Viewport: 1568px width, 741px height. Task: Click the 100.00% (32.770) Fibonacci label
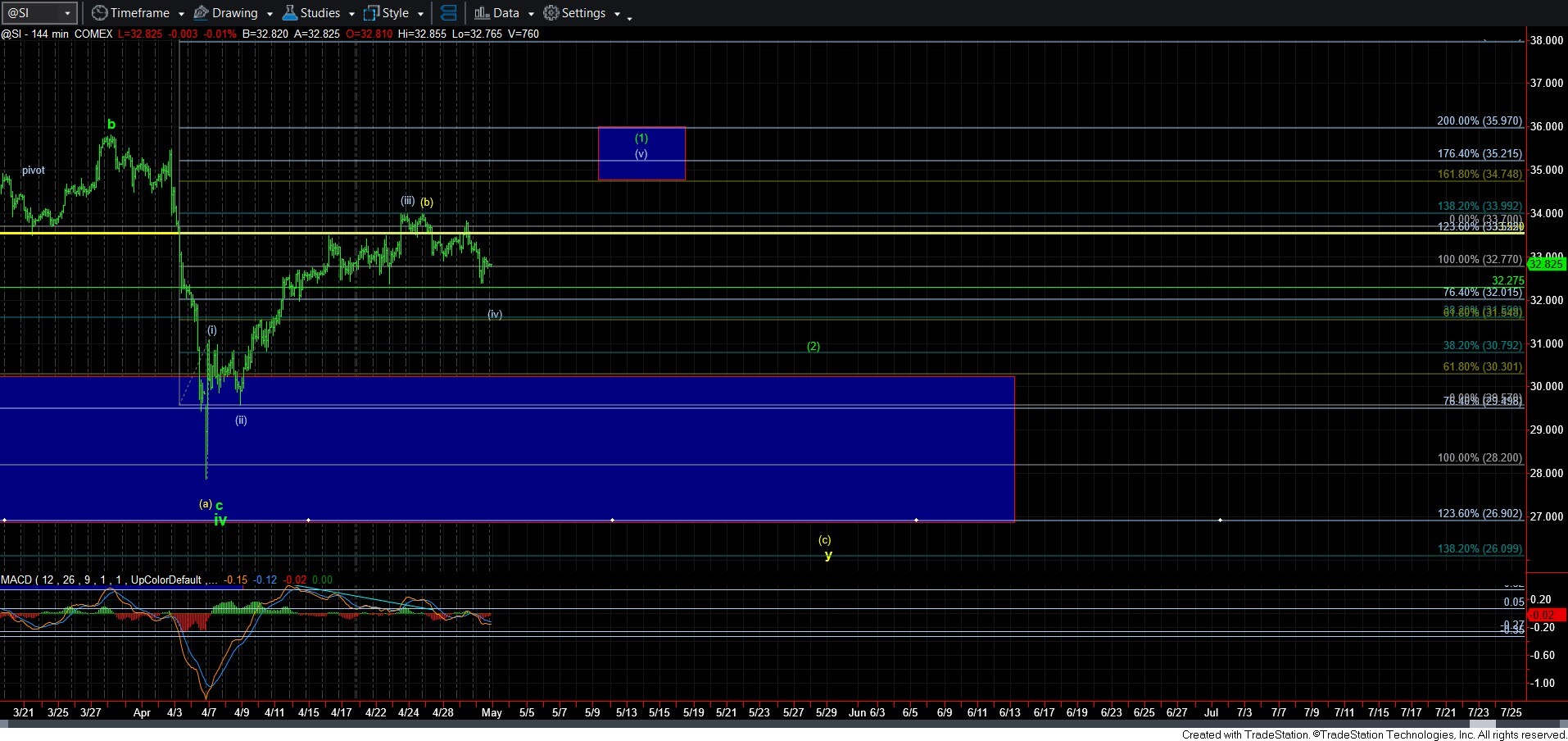pyautogui.click(x=1480, y=259)
